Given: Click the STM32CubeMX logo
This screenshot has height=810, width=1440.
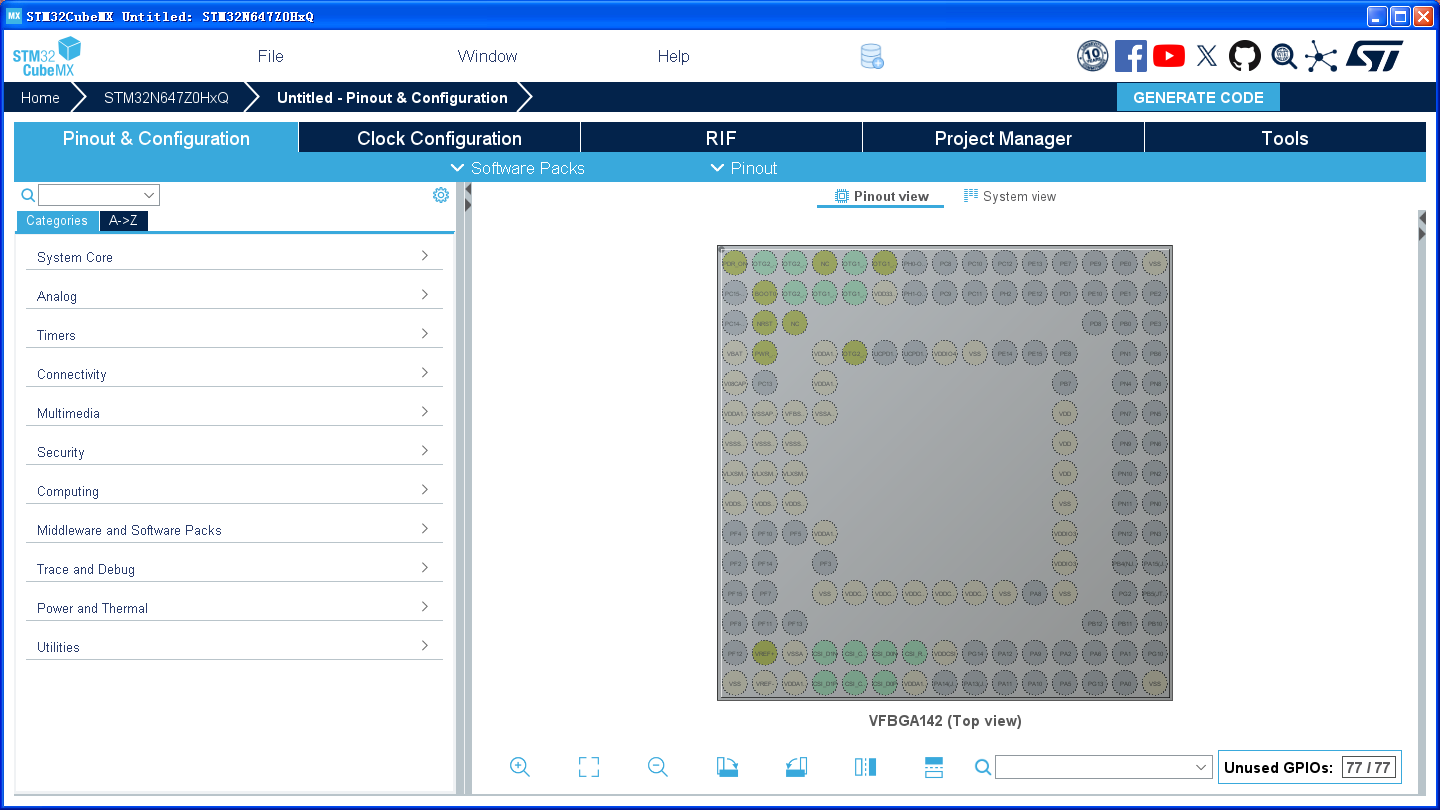Looking at the screenshot, I should pos(46,56).
